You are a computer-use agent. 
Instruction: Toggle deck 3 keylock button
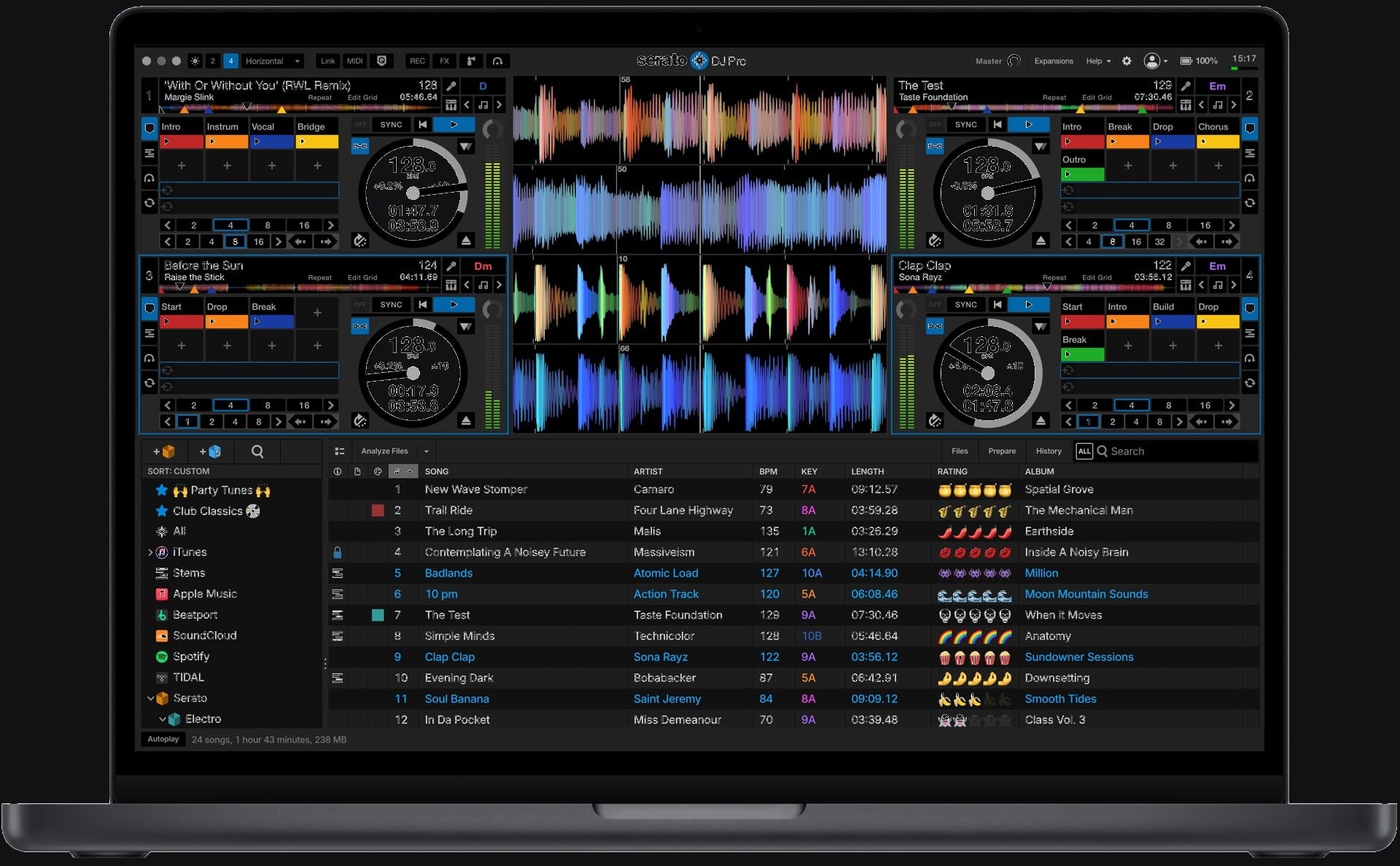[x=360, y=326]
